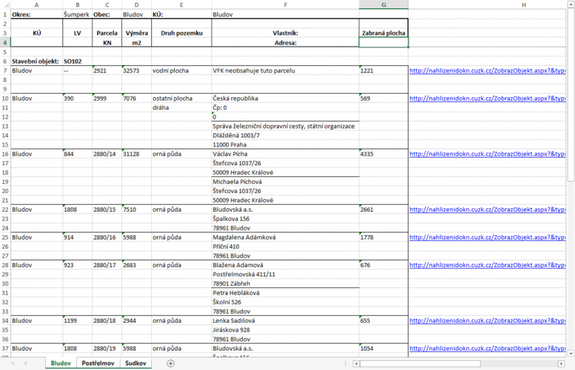Select cell 'Blažena Adamová'

pos(285,265)
